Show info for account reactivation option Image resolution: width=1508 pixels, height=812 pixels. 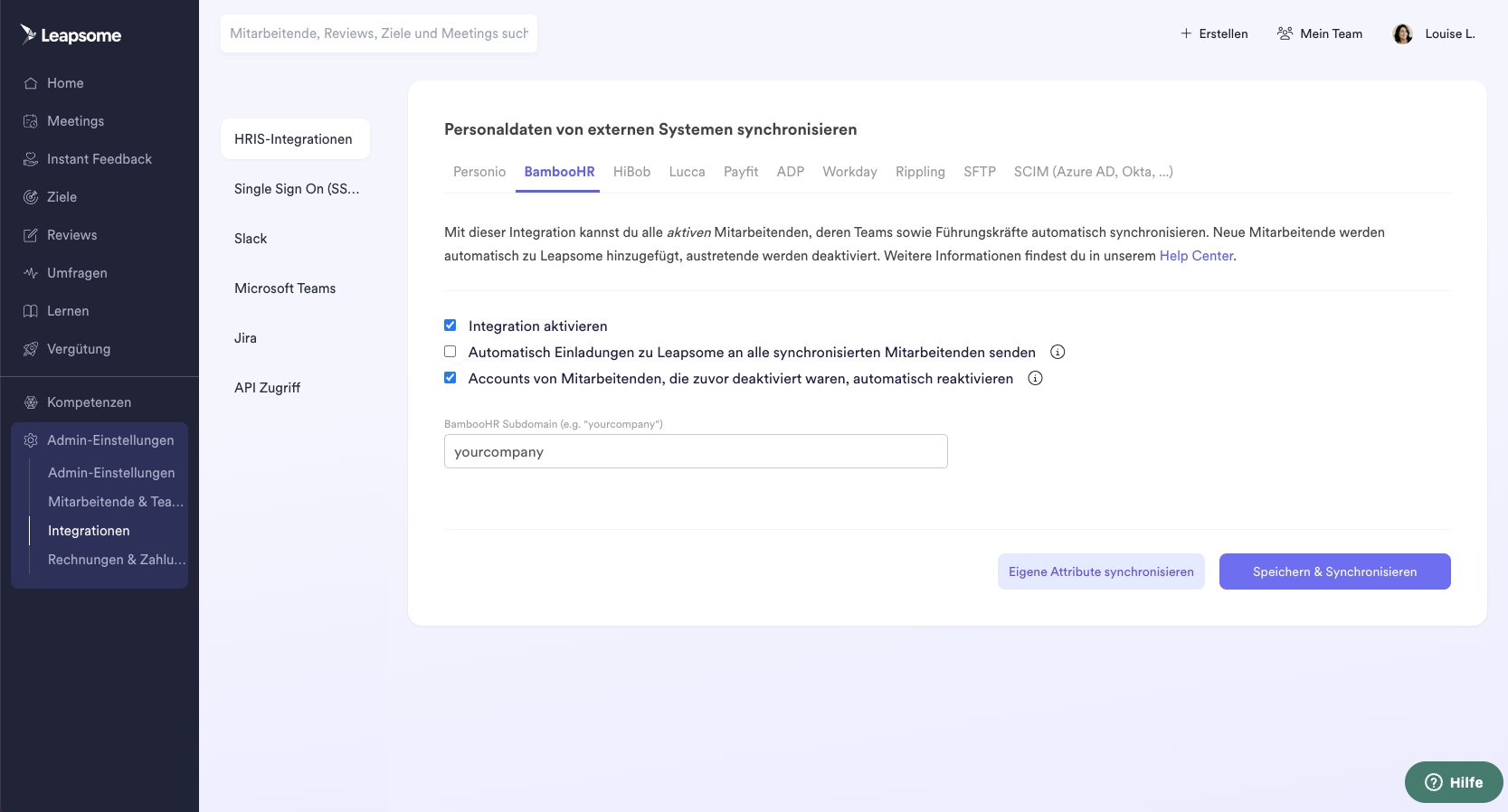(1036, 378)
